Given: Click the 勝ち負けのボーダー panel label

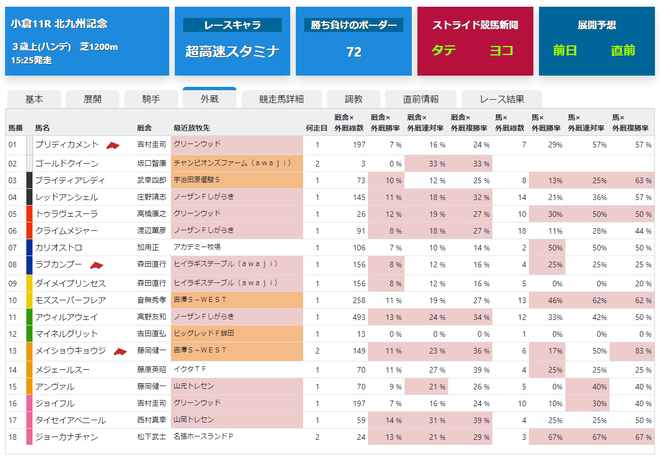Looking at the screenshot, I should pyautogui.click(x=354, y=25).
